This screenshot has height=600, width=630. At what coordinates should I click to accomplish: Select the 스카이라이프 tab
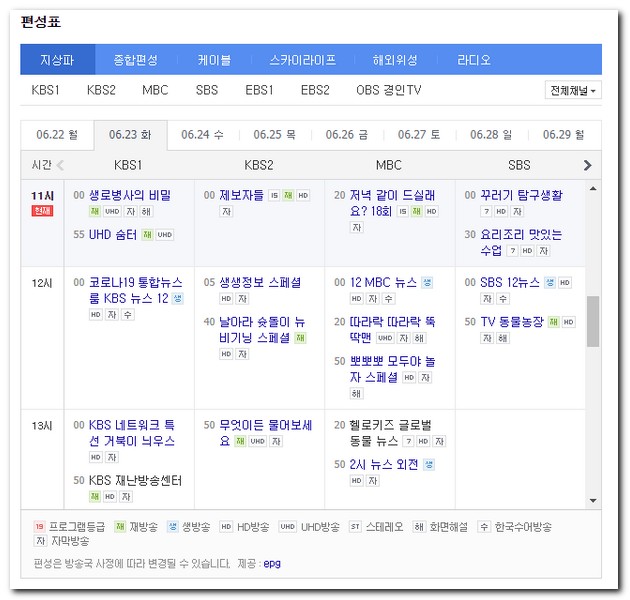(x=302, y=60)
